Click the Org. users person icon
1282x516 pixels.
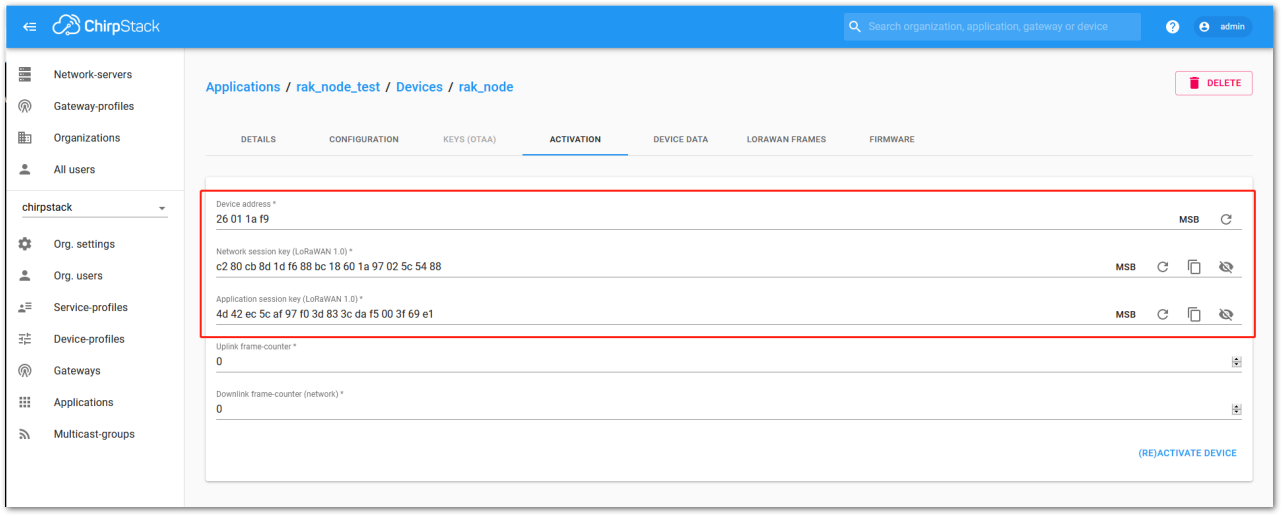[x=25, y=276]
